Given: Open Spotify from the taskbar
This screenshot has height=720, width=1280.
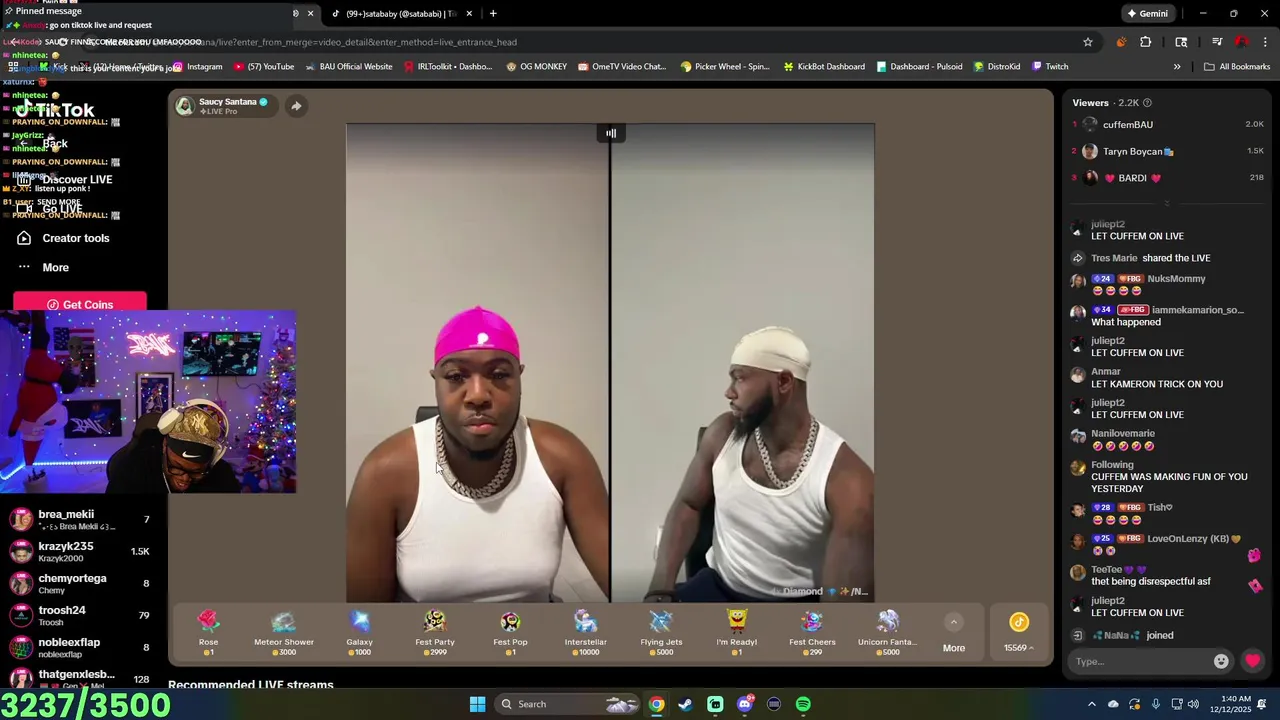Looking at the screenshot, I should click(803, 704).
